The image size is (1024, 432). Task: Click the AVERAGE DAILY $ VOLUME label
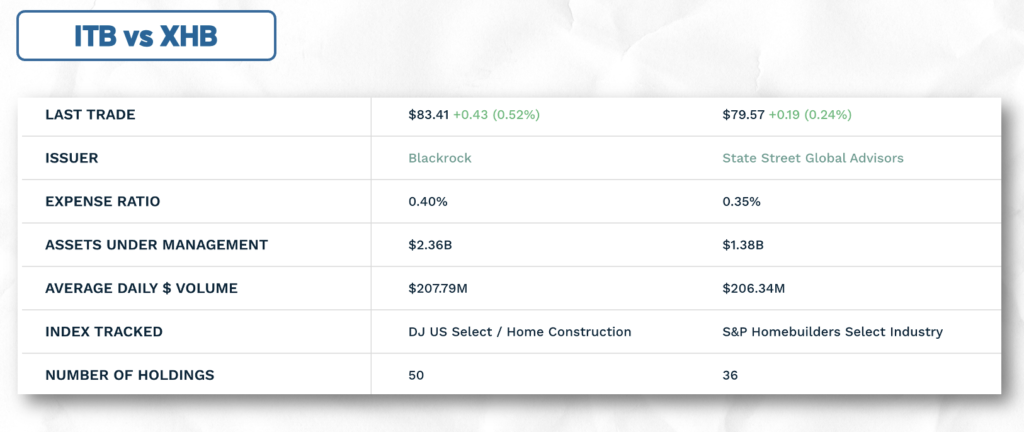[141, 288]
